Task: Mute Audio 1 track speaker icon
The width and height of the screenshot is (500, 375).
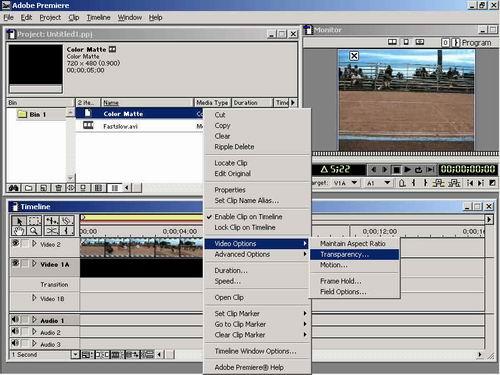Action: pos(15,320)
